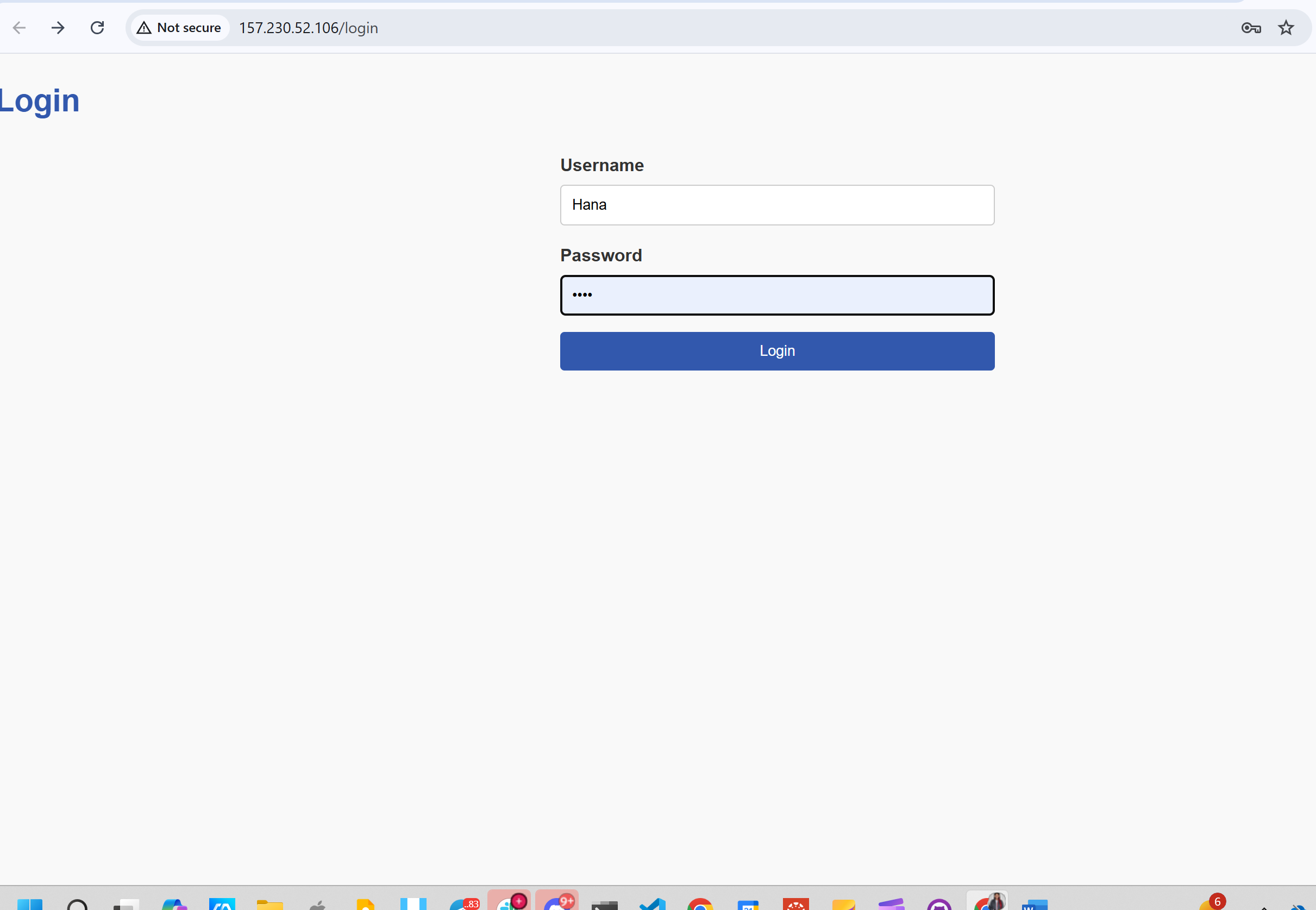Viewport: 1316px width, 910px height.
Task: Bookmark this page using the star icon
Action: (1286, 27)
